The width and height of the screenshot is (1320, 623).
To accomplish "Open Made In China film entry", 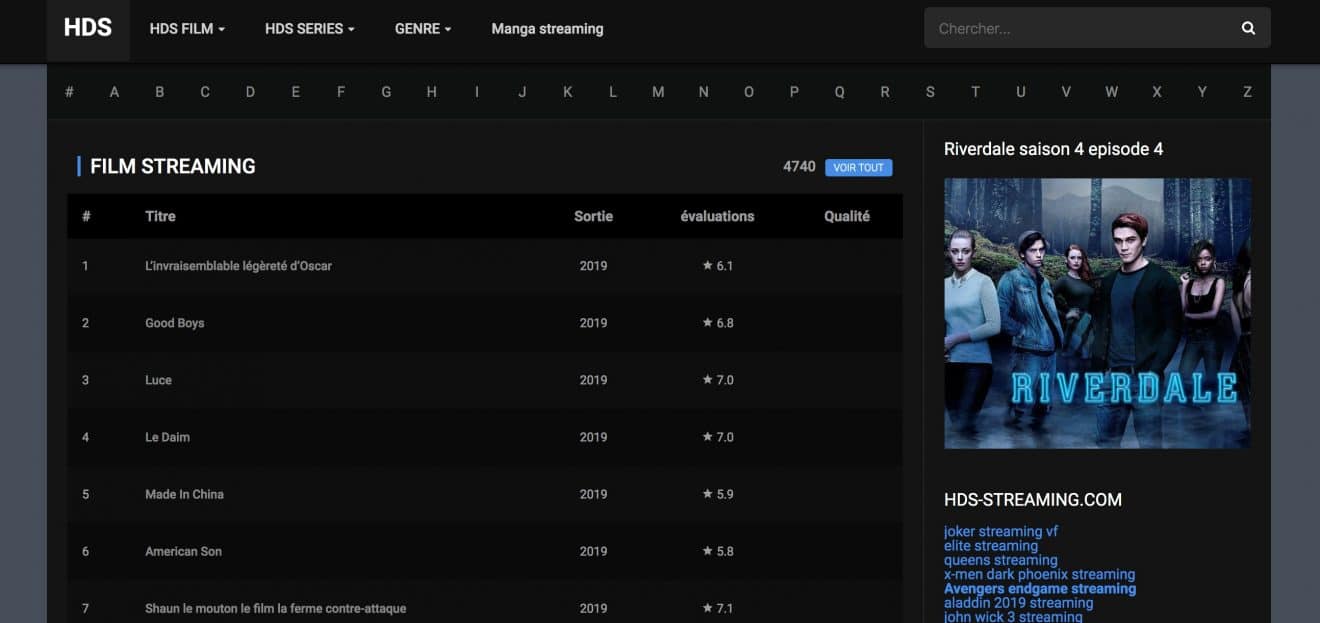I will [184, 494].
